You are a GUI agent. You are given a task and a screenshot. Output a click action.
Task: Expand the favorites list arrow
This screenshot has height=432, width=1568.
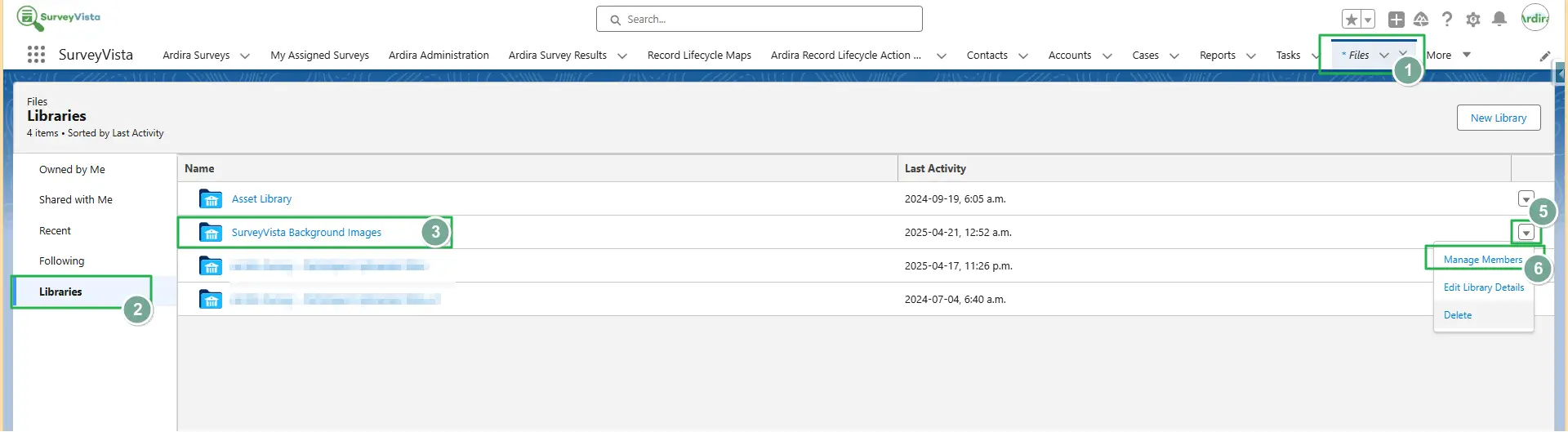pyautogui.click(x=1368, y=19)
